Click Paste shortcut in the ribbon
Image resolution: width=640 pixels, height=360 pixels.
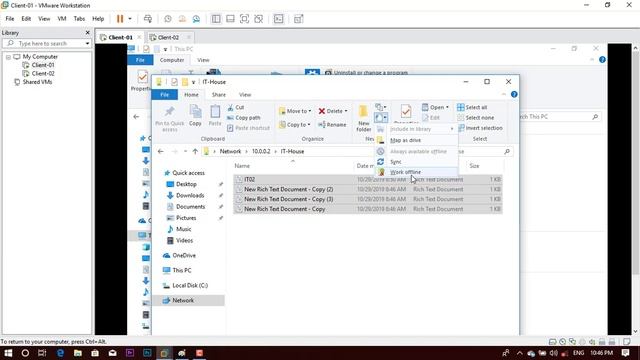249,128
